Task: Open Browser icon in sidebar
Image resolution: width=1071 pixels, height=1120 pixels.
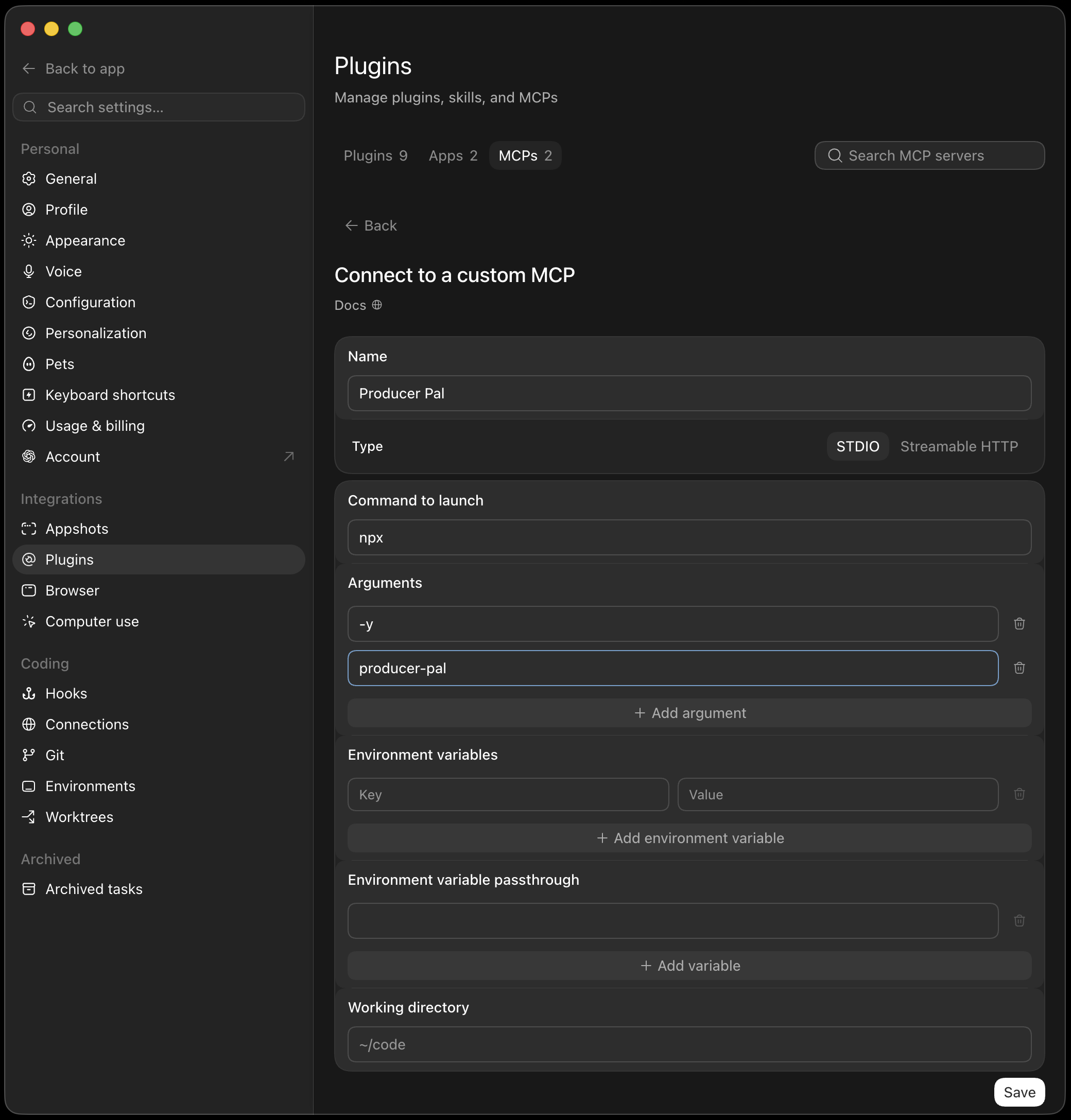Action: point(28,590)
